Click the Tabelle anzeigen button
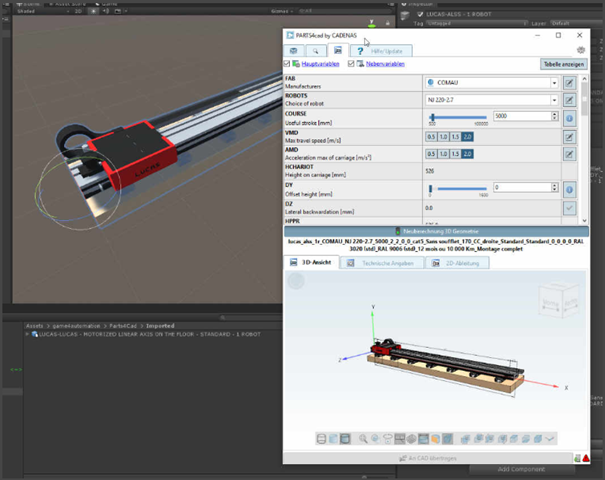605x480 pixels. pyautogui.click(x=563, y=64)
